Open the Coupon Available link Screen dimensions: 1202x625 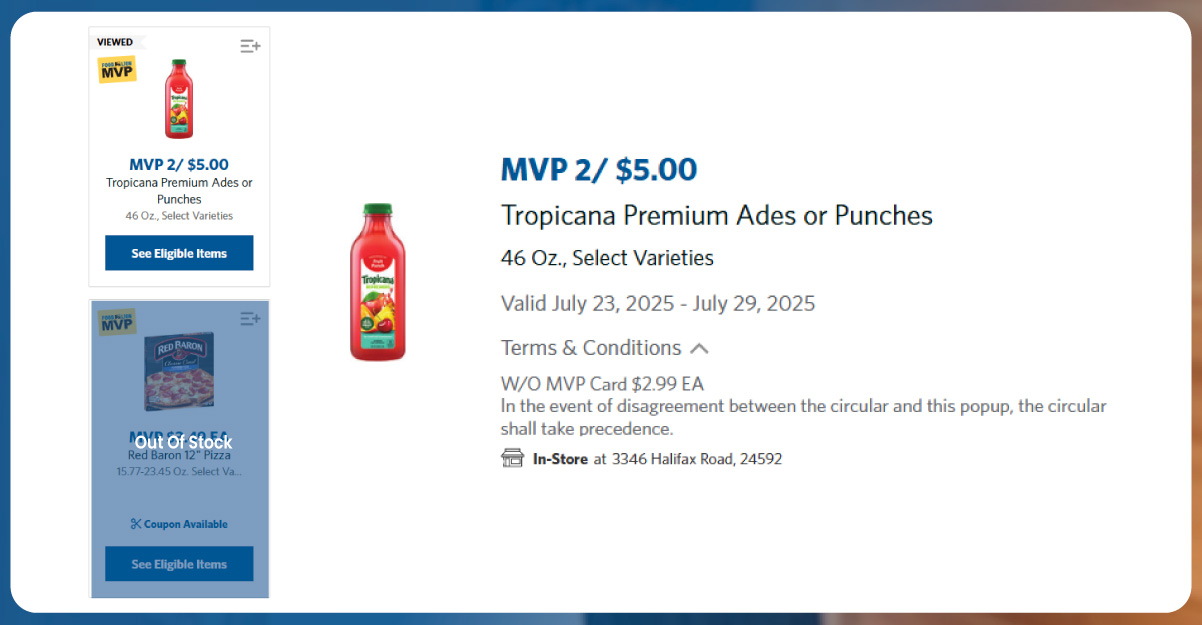[185, 524]
